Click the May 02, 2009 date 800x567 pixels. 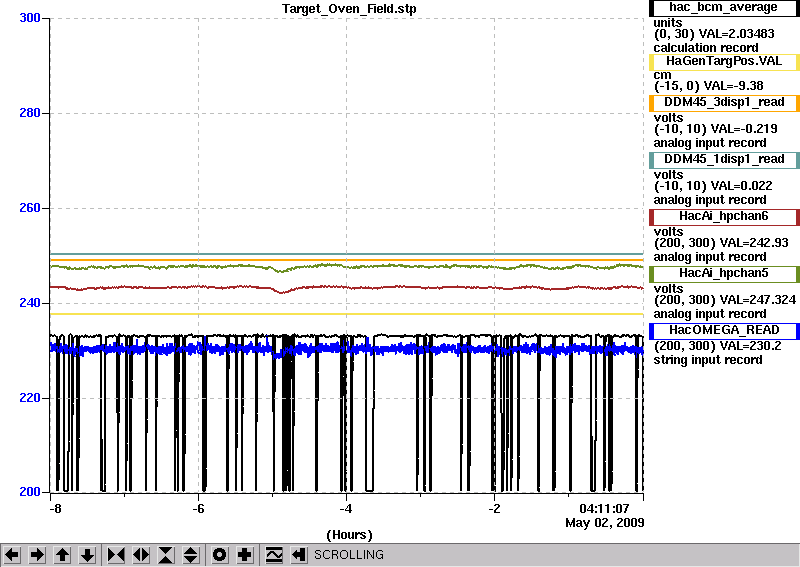tap(605, 523)
